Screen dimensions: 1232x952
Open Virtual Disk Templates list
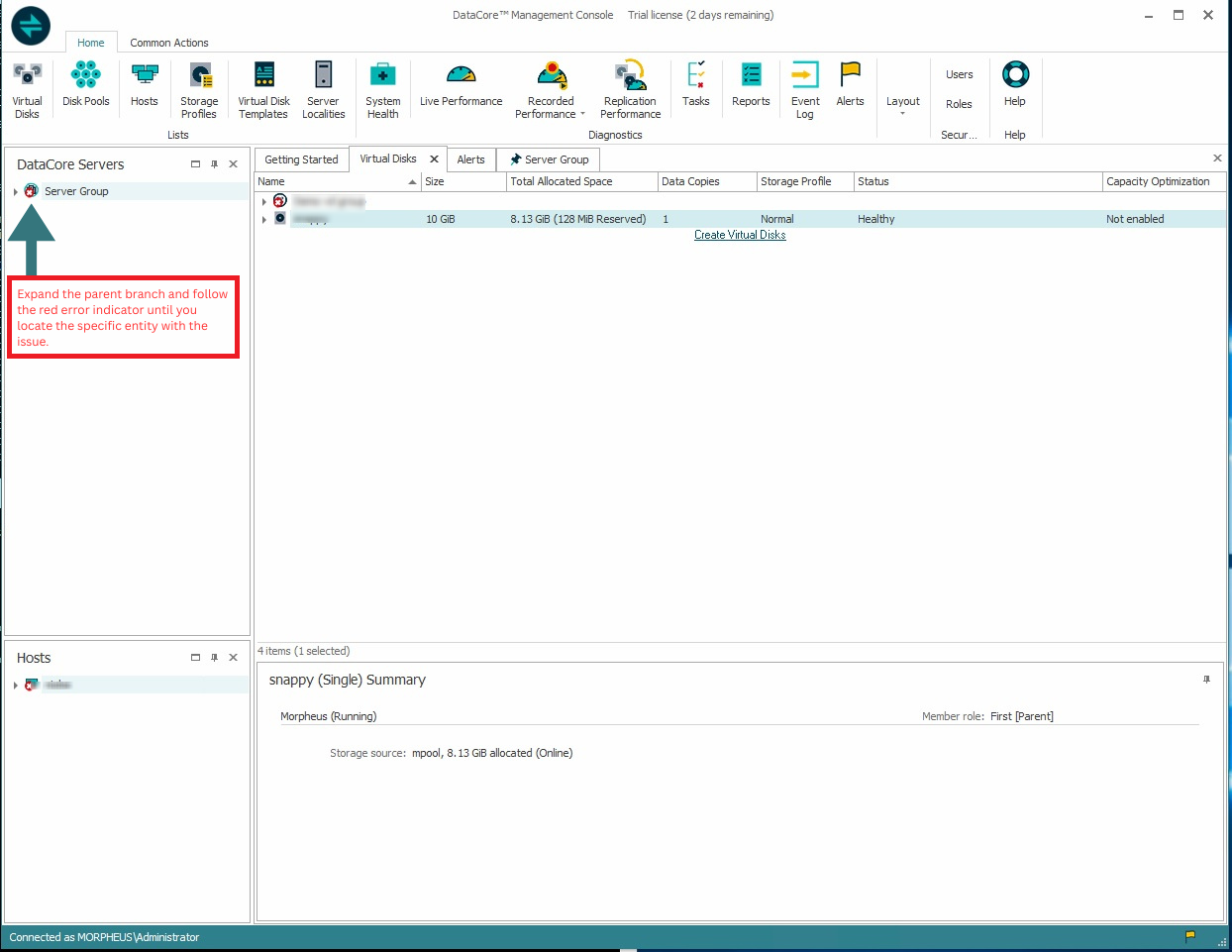[x=263, y=89]
